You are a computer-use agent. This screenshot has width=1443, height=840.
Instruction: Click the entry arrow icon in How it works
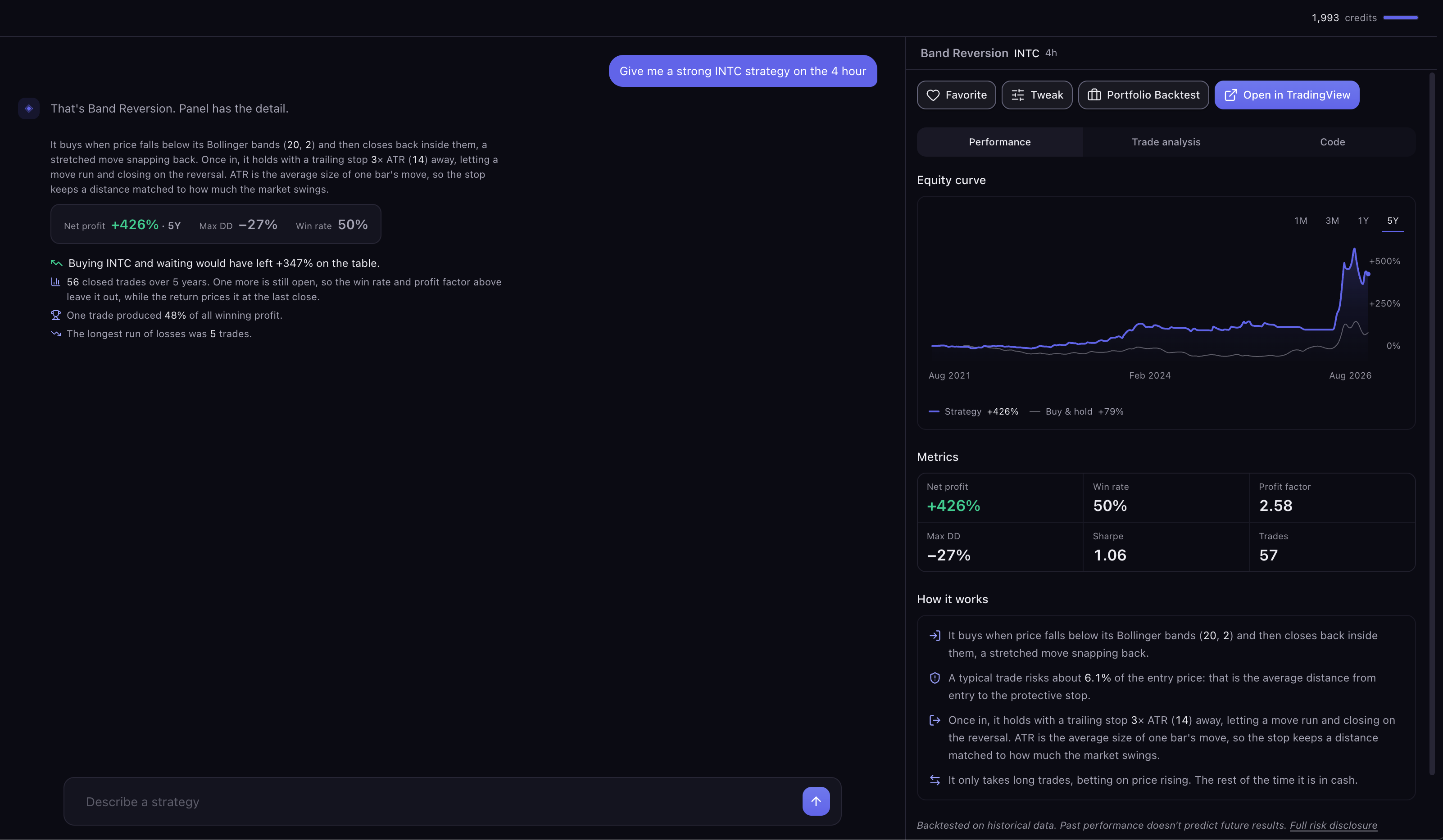(935, 636)
